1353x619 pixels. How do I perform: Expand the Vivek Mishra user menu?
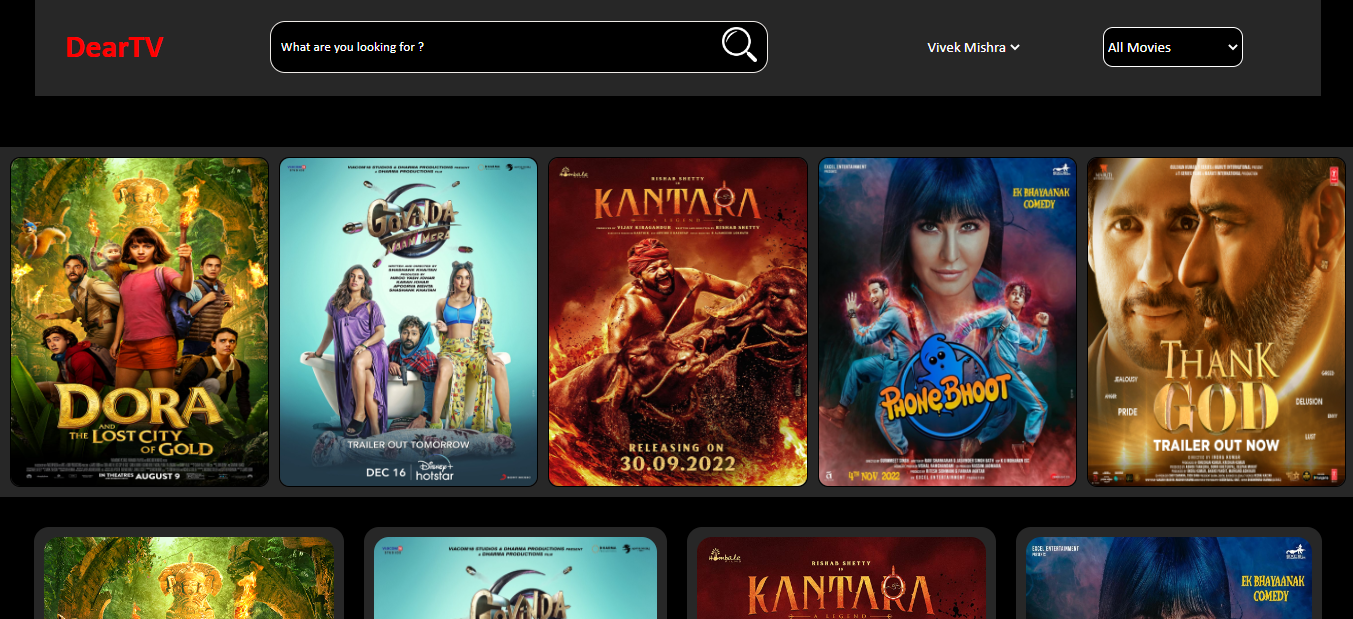(973, 47)
